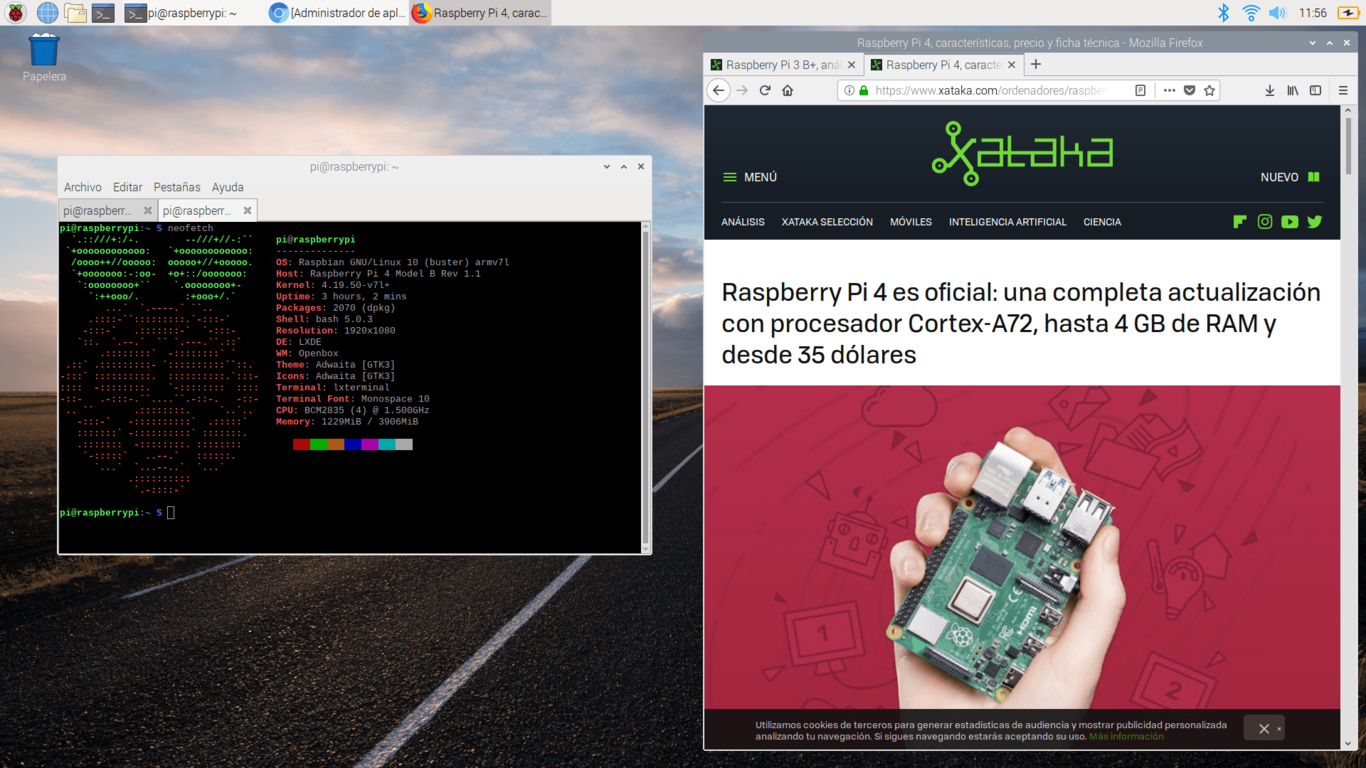Viewport: 1366px width, 768px height.
Task: Reload the Xataka page in Firefox
Action: click(x=764, y=90)
